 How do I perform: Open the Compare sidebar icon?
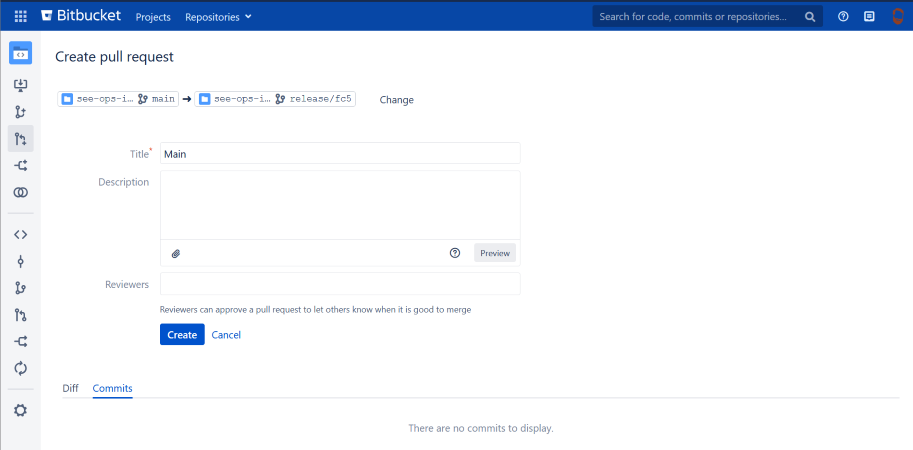20,192
